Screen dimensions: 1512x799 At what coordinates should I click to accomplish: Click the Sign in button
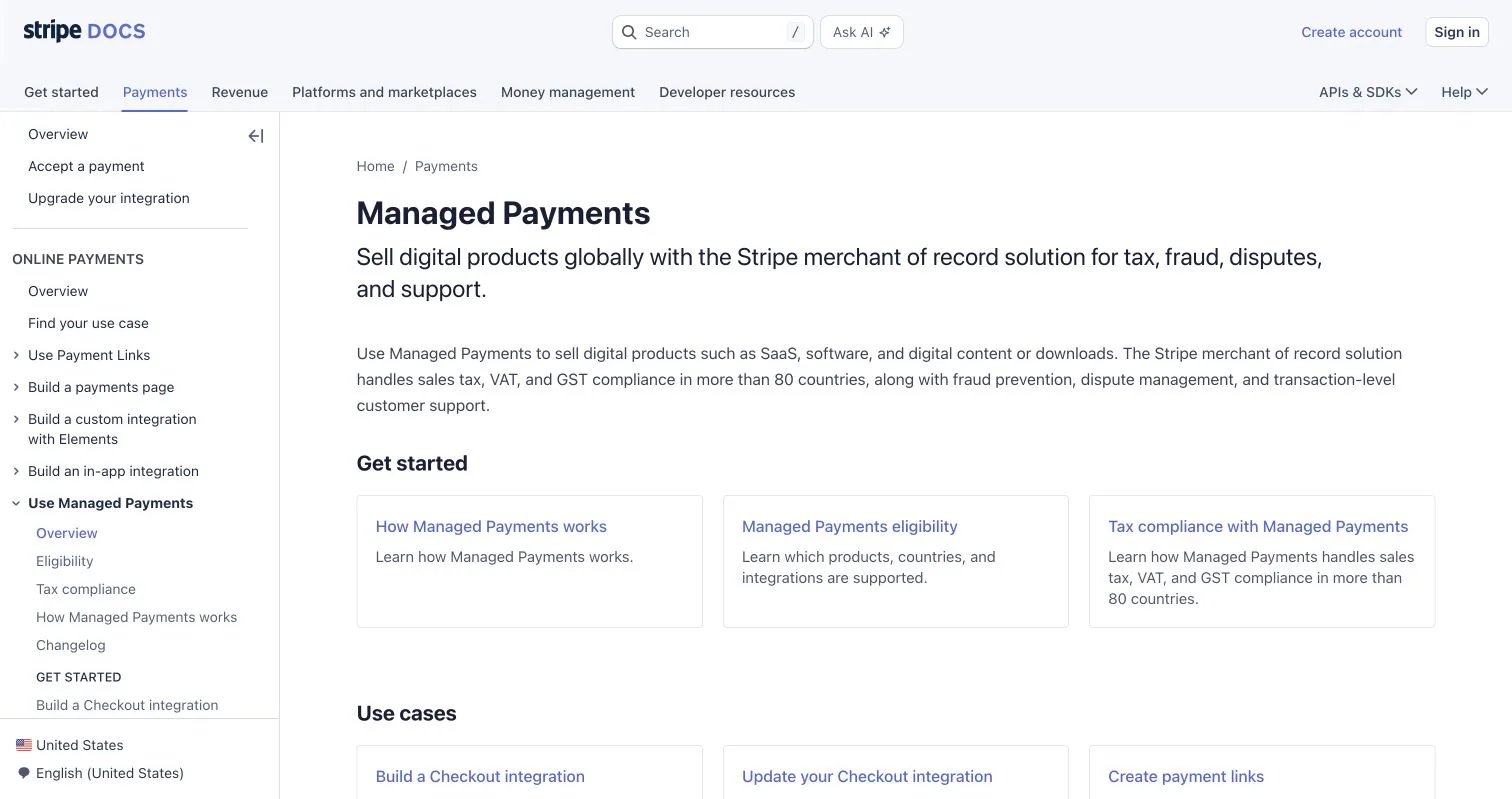[1457, 32]
